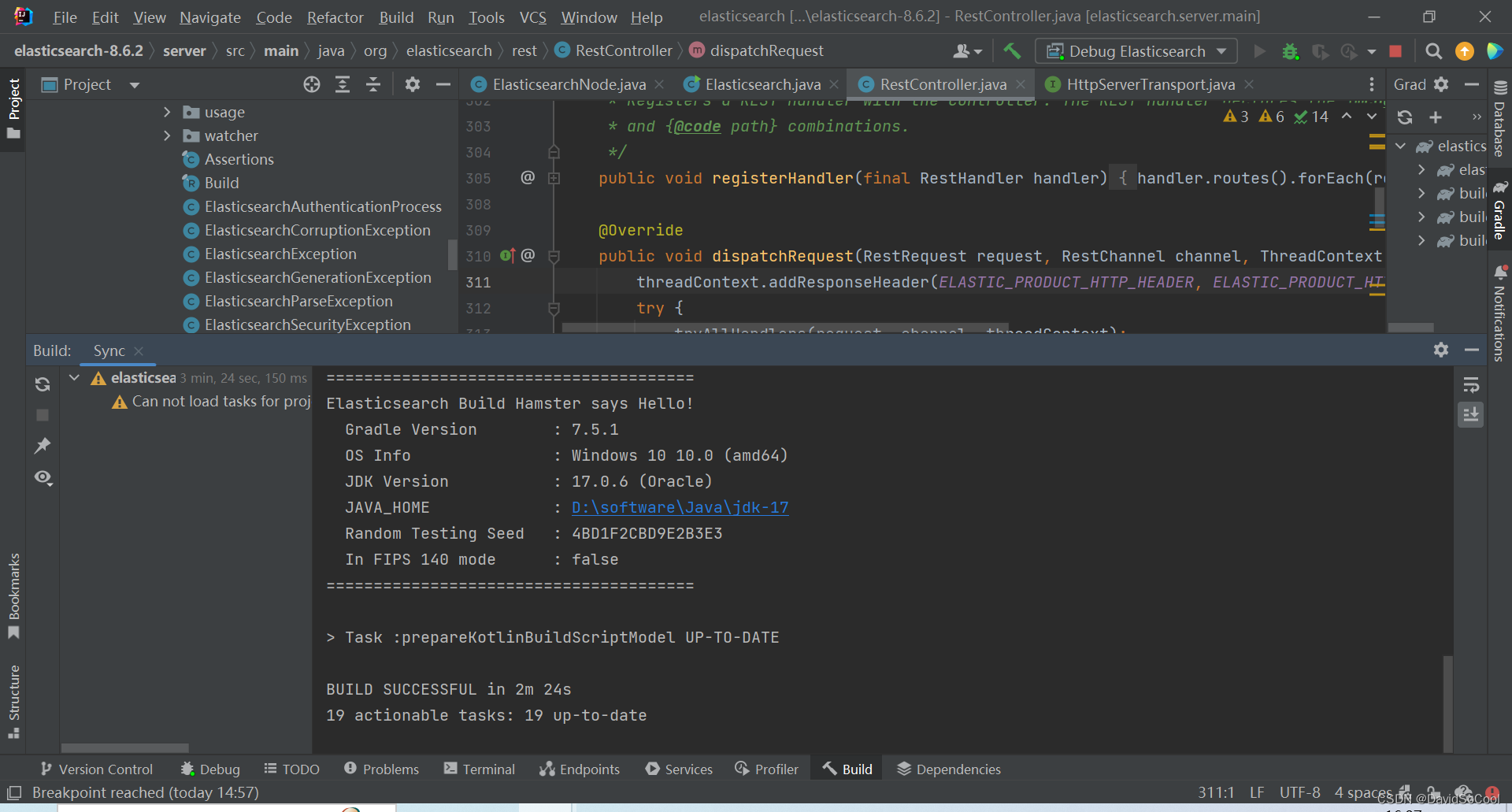Reload all Gradle projects icon
This screenshot has height=812, width=1512.
pyautogui.click(x=1405, y=117)
